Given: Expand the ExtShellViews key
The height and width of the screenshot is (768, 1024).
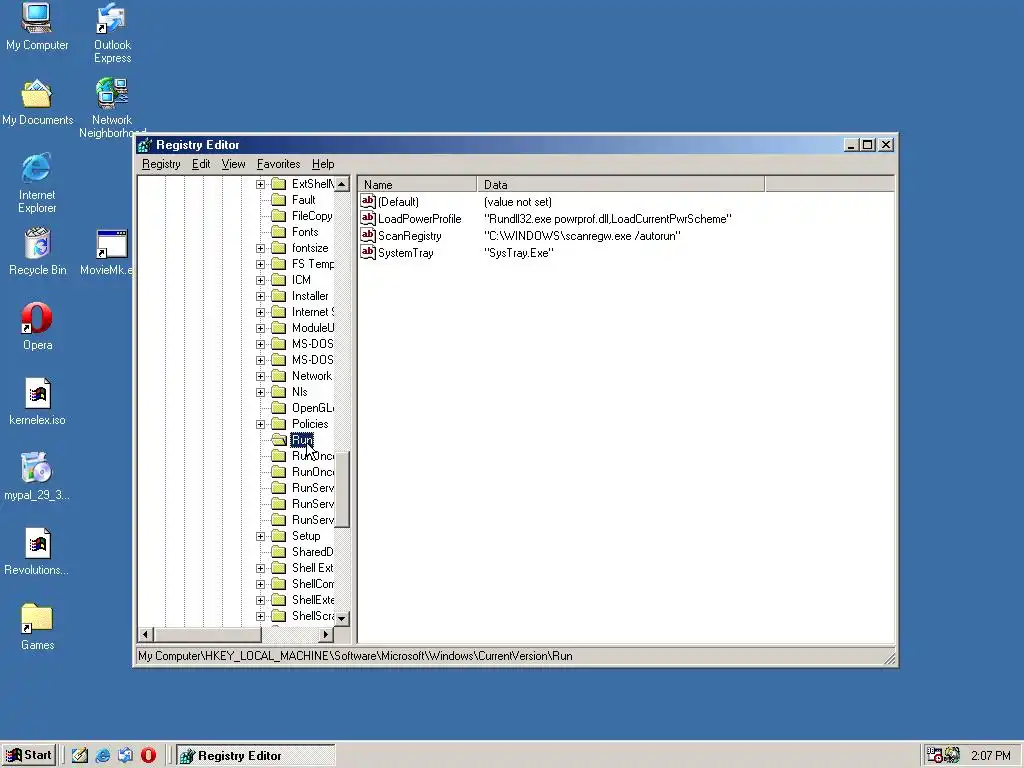Looking at the screenshot, I should coord(261,184).
